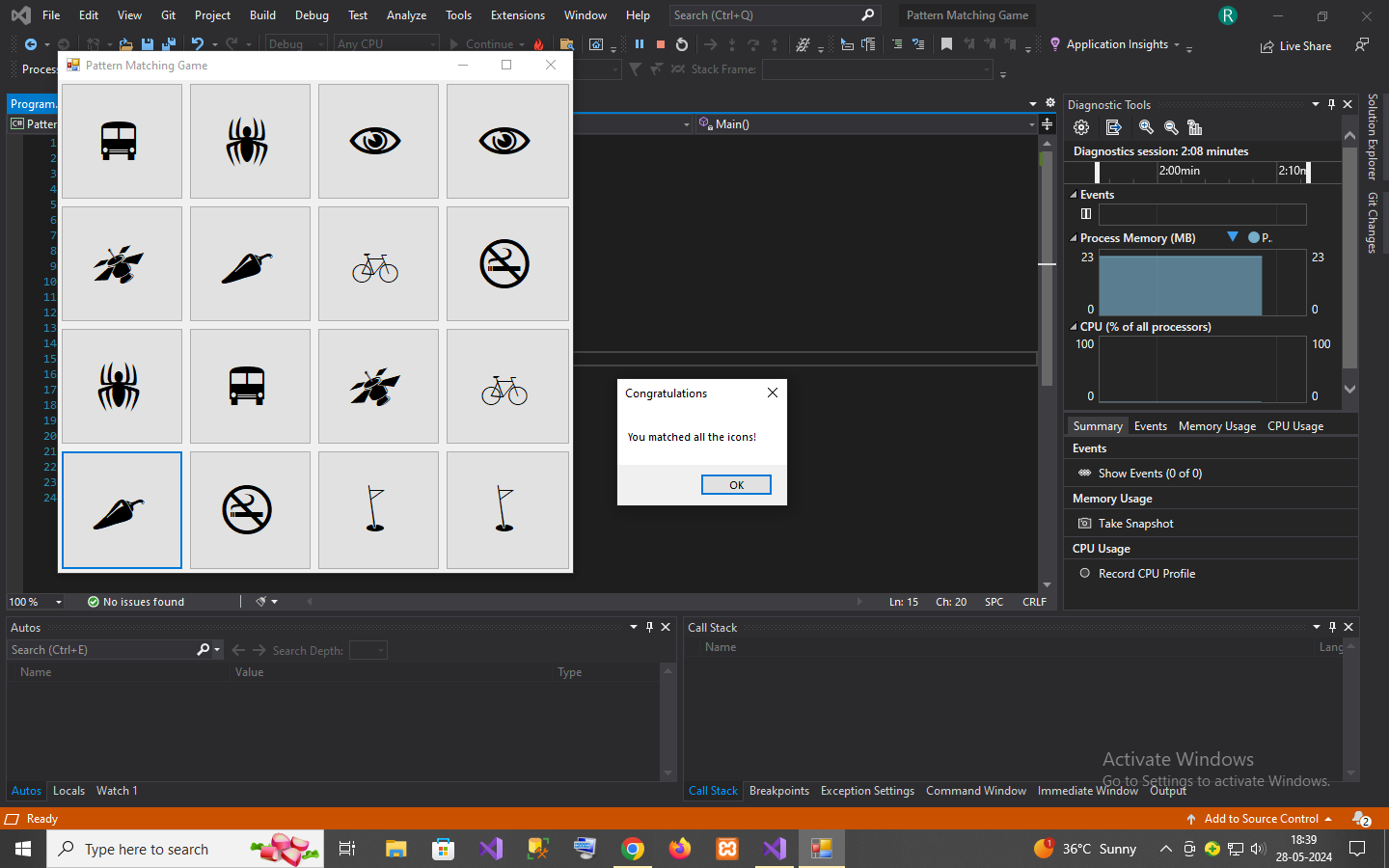Open the Debug configuration dropdown
This screenshot has width=1389, height=868.
click(295, 43)
